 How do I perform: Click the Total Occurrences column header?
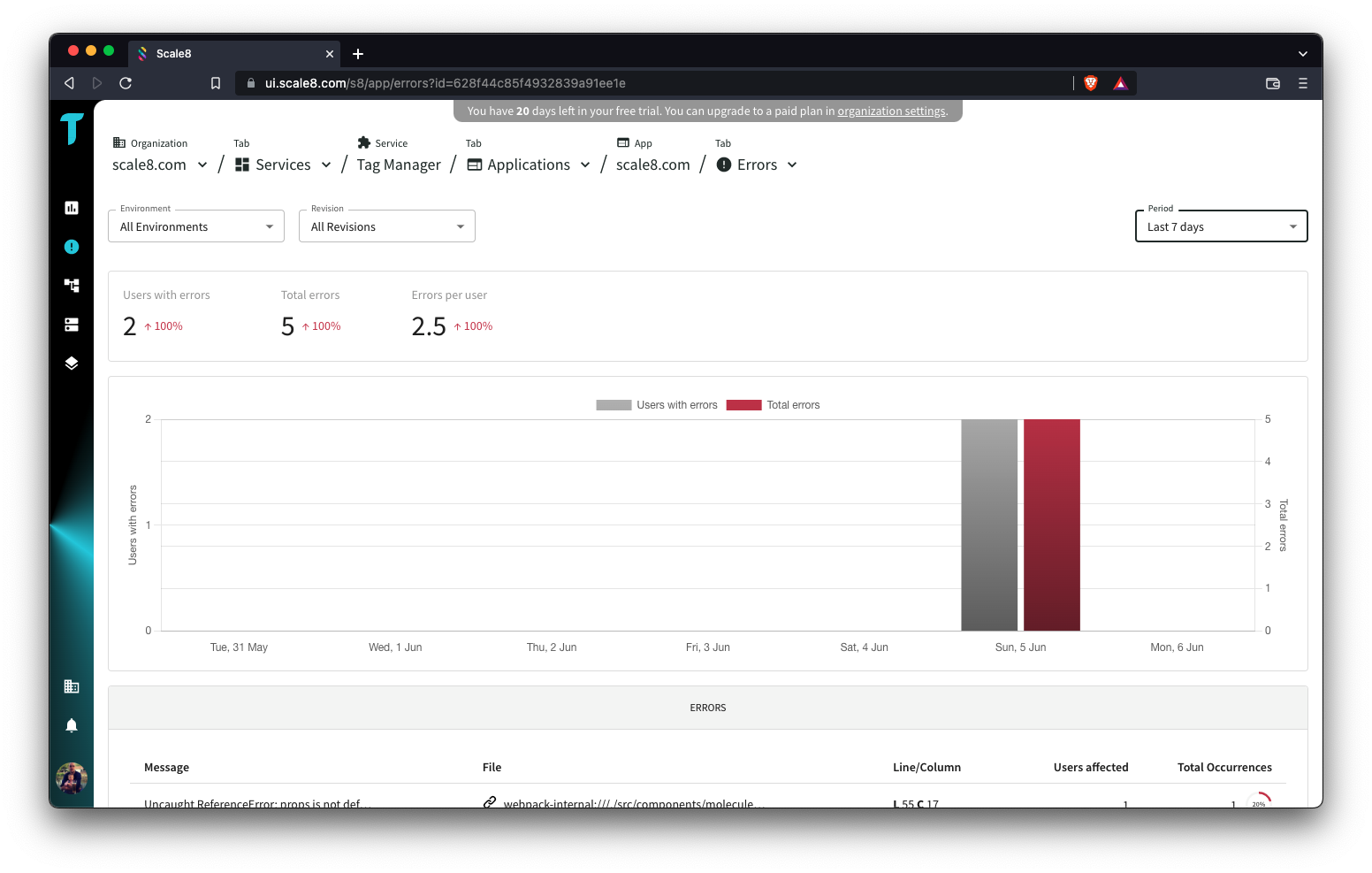[1224, 768]
